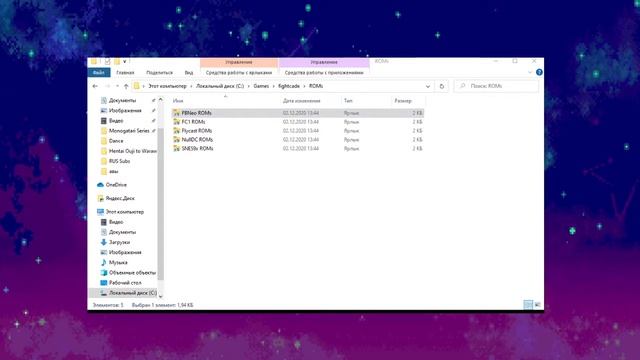Select the SNES9x ROMs shortcut icon

click(x=176, y=149)
